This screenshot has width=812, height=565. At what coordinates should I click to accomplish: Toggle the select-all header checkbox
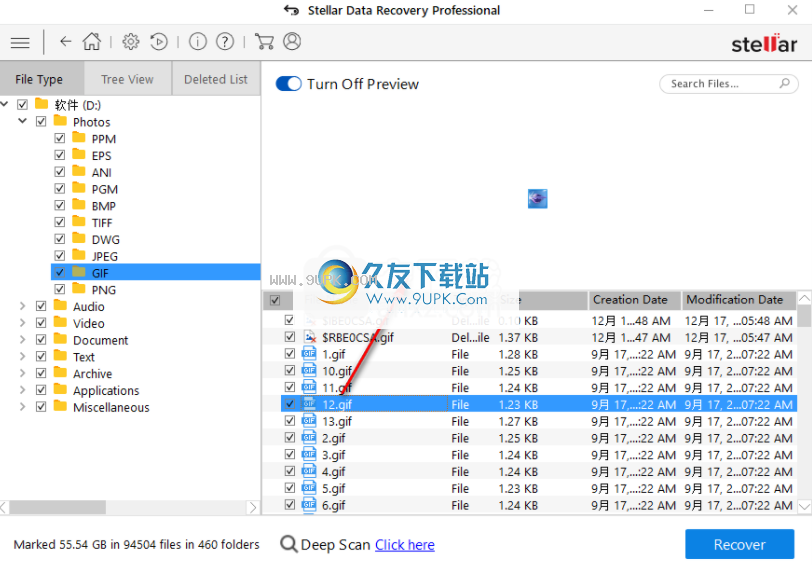(x=275, y=300)
